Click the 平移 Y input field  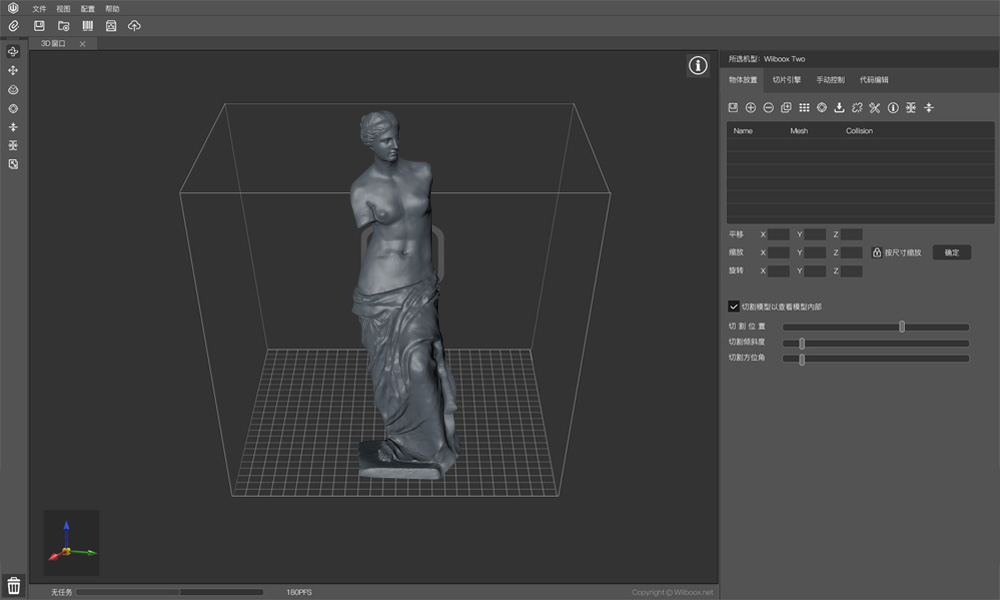[815, 235]
